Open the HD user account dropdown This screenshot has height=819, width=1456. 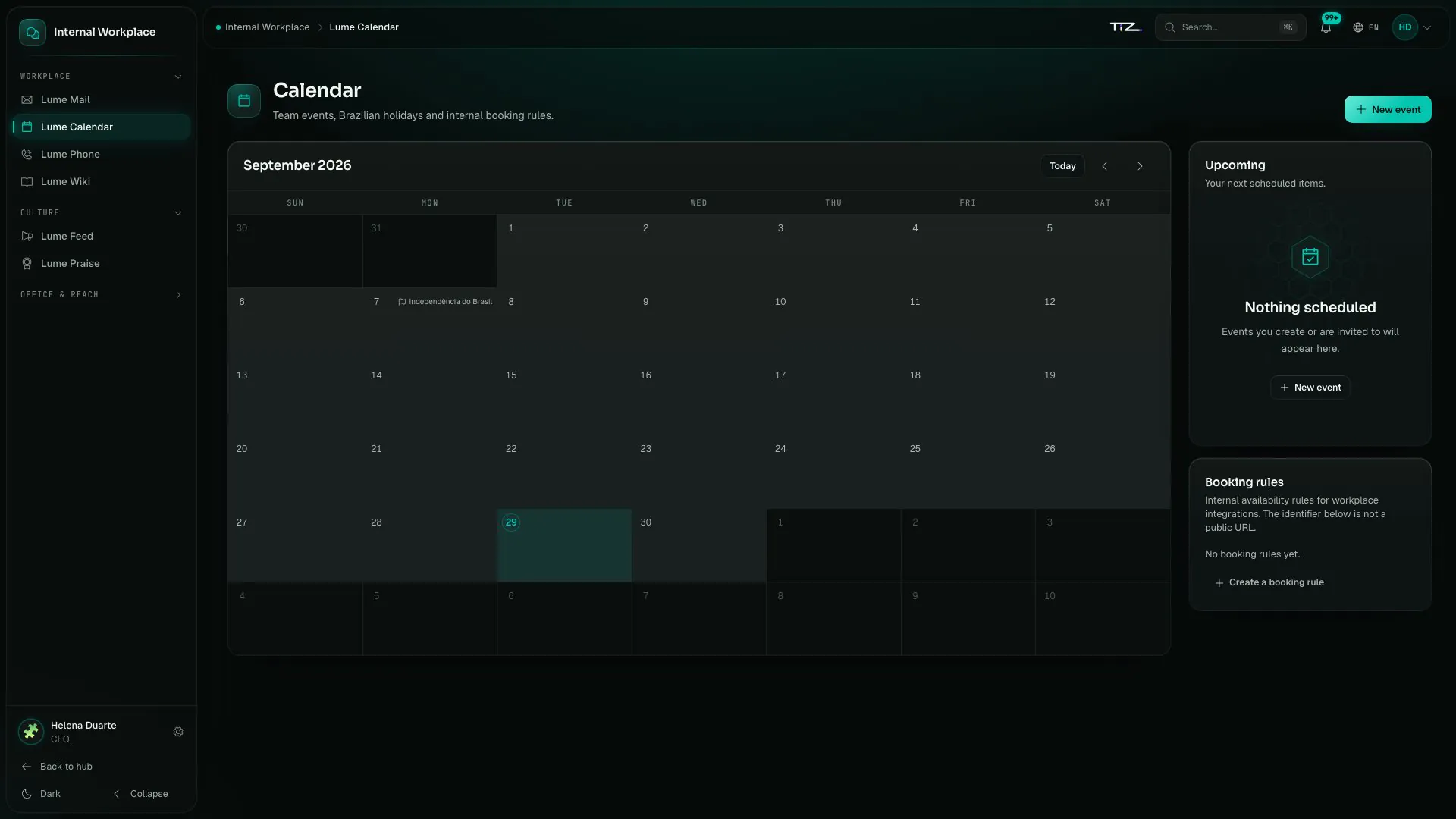[1412, 27]
